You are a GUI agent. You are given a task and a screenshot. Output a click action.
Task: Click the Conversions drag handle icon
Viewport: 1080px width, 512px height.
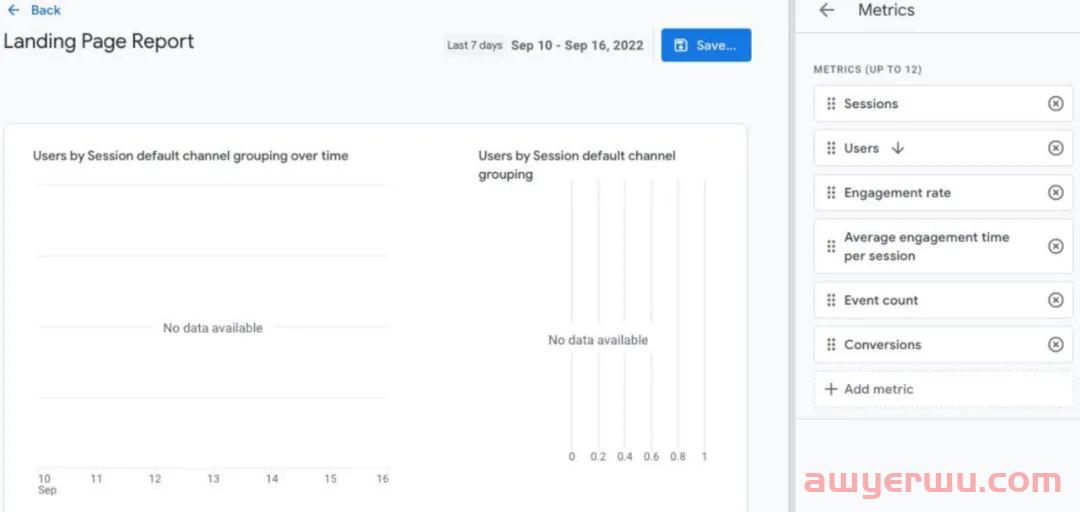[x=831, y=345]
